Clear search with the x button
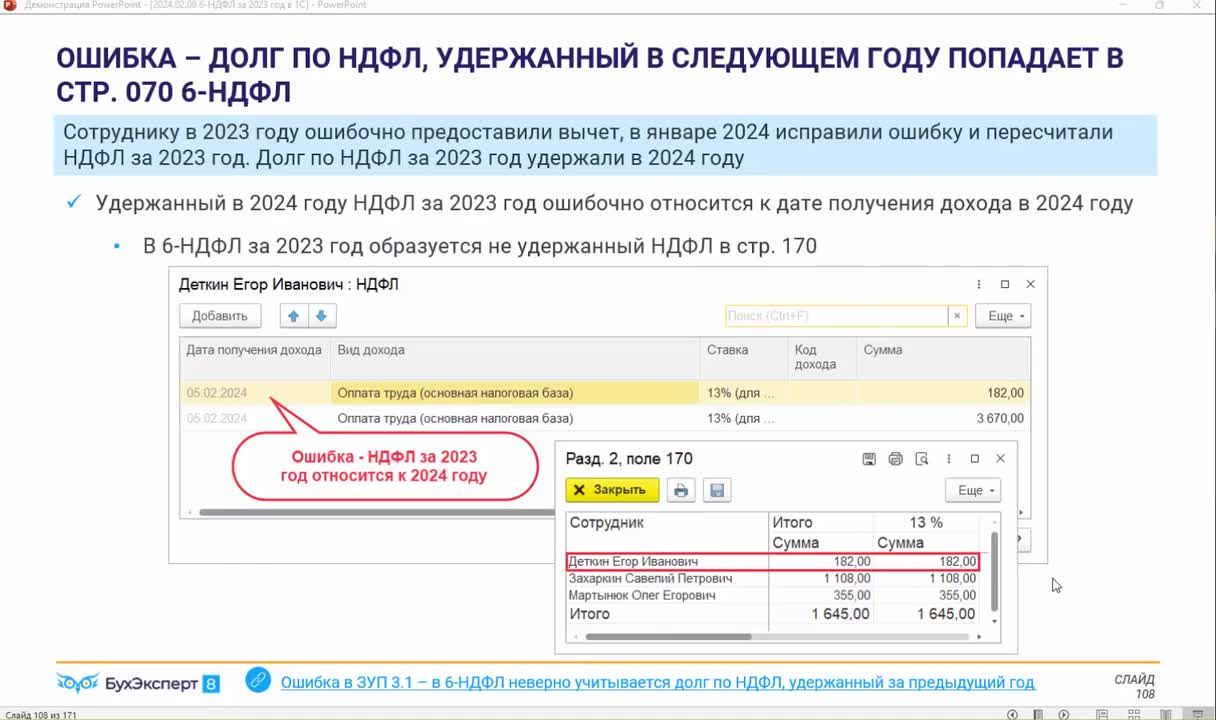The width and height of the screenshot is (1216, 720). pyautogui.click(x=957, y=316)
